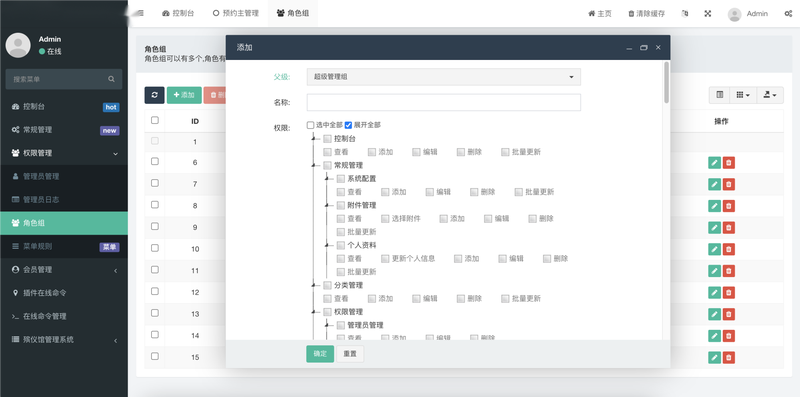The width and height of the screenshot is (800, 397).
Task: Edit the row with ID 6
Action: pyautogui.click(x=714, y=163)
